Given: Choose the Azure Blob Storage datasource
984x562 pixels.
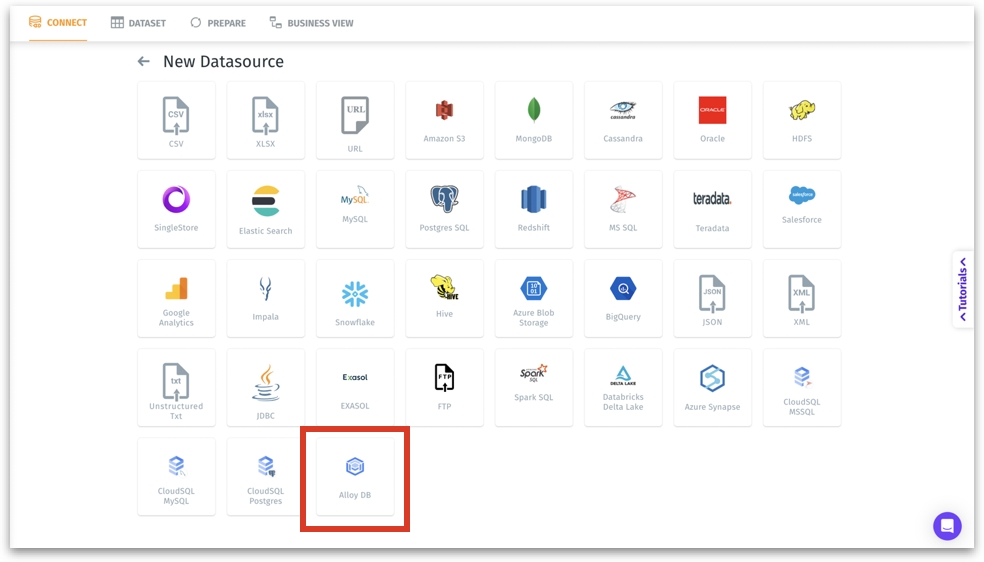Looking at the screenshot, I should 534,299.
